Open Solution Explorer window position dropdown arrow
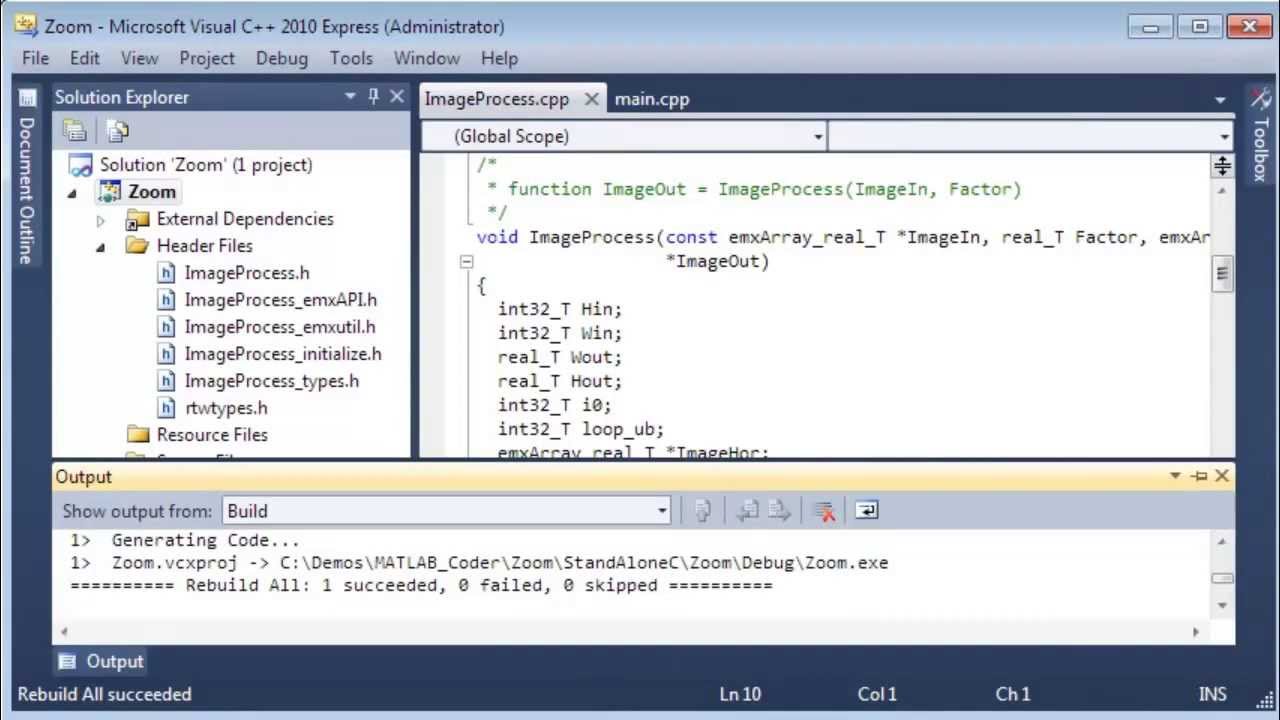Viewport: 1280px width, 720px height. [x=350, y=96]
